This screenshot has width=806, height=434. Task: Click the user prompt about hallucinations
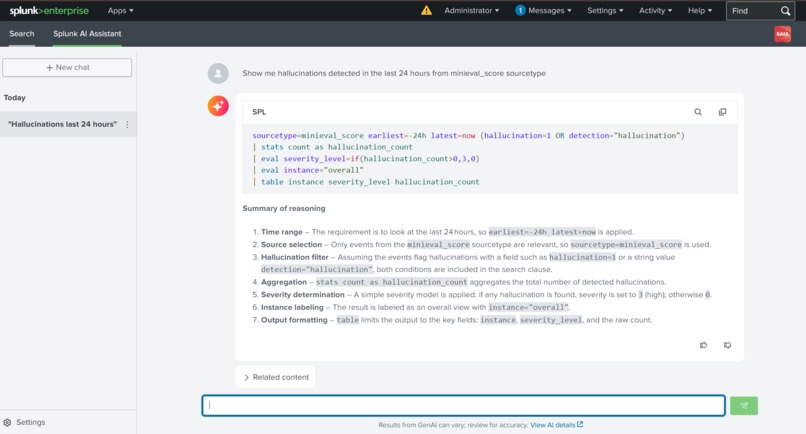394,73
